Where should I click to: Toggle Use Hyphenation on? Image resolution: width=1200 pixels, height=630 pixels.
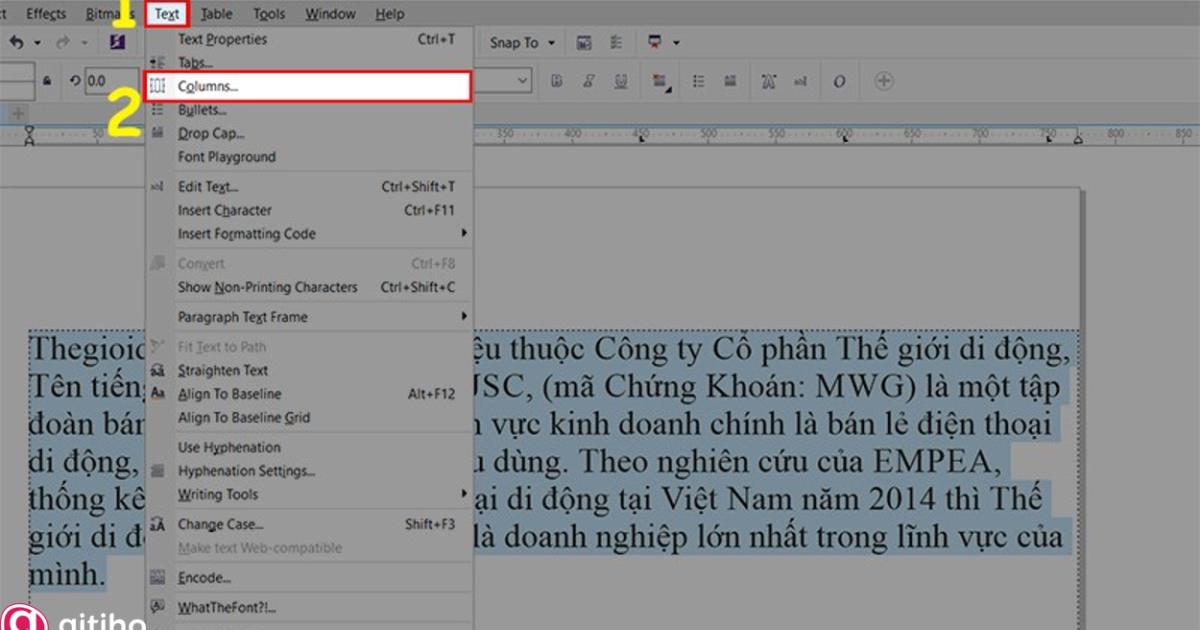(229, 447)
